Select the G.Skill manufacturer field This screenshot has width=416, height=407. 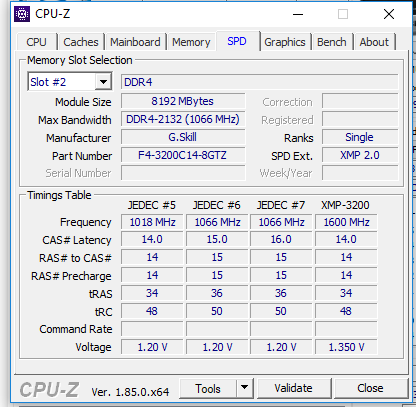[x=183, y=137]
